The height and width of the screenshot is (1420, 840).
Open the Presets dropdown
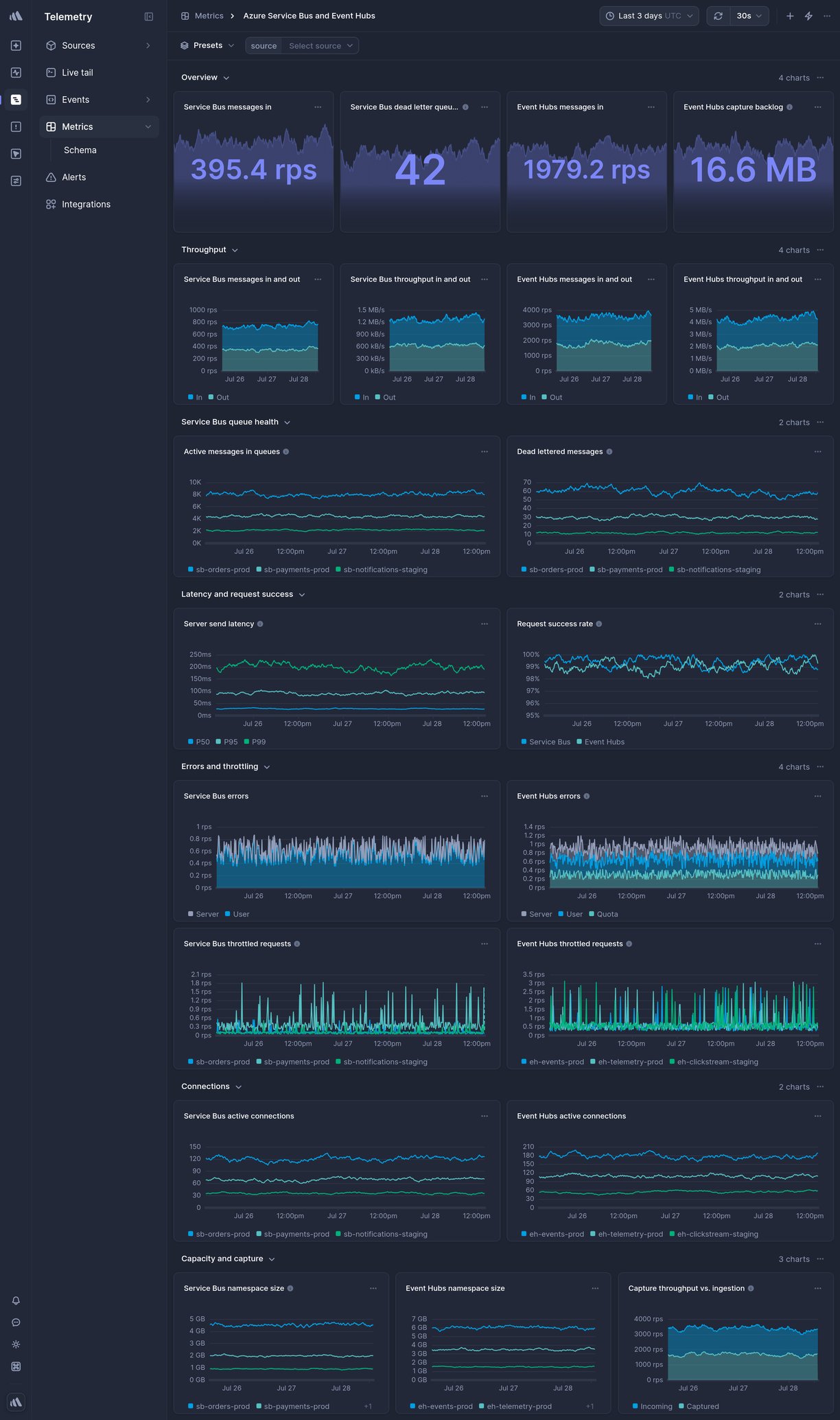(207, 45)
